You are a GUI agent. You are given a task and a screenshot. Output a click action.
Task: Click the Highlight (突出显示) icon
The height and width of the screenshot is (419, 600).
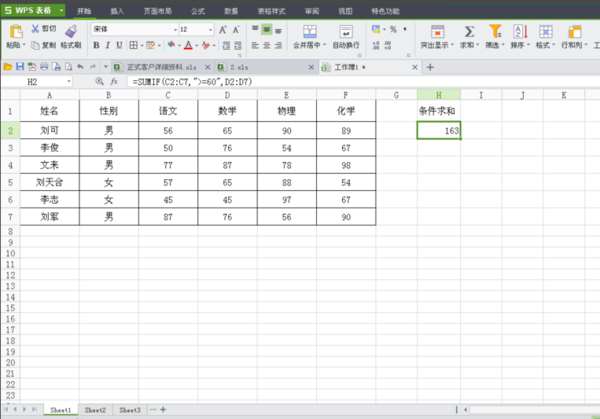pos(437,32)
